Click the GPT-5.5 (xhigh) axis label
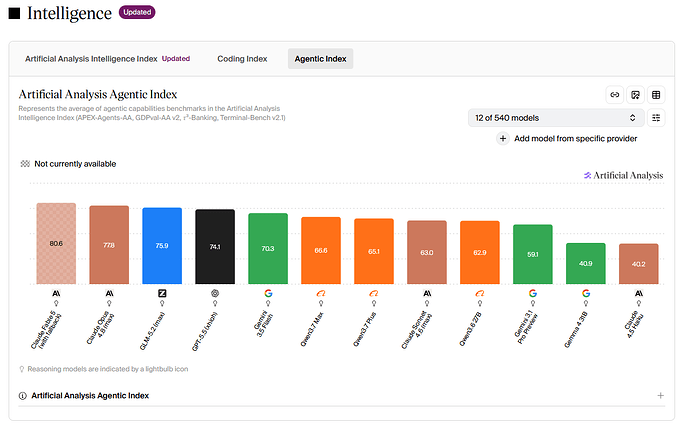 pos(205,331)
